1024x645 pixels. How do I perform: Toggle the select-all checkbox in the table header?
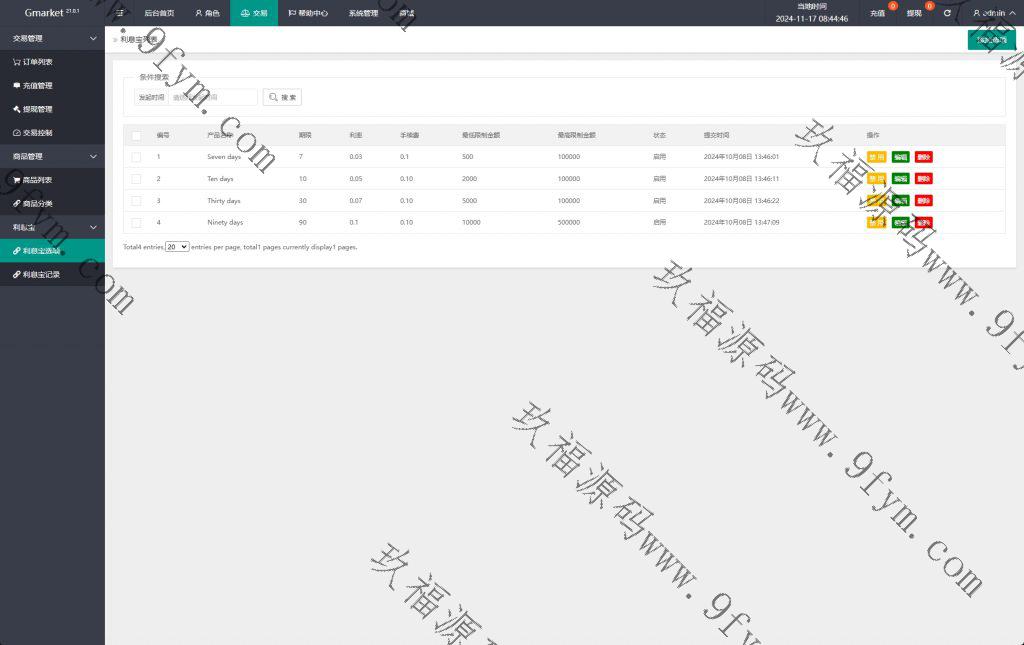coord(136,135)
